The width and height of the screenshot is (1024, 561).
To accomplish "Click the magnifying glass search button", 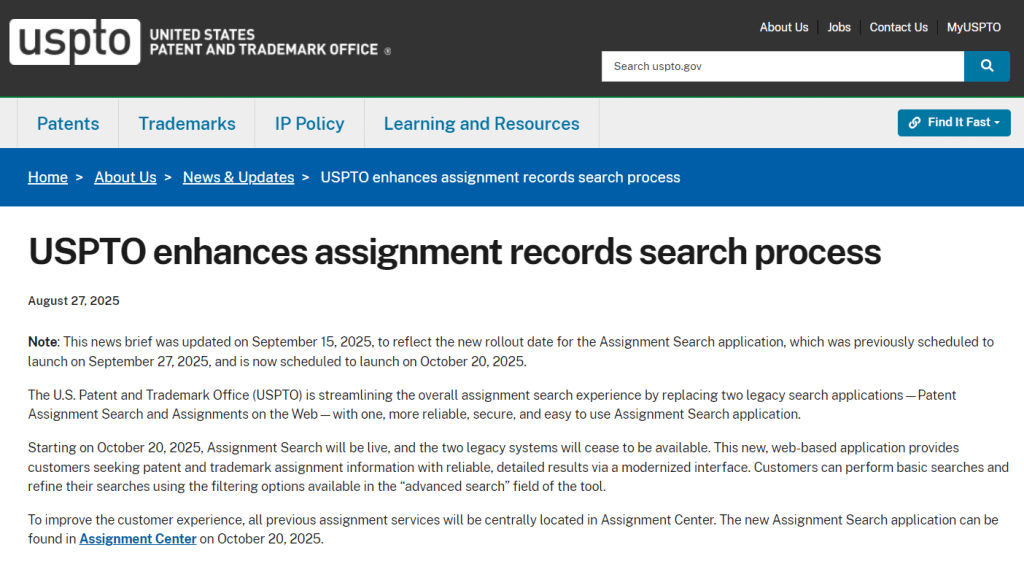I will click(x=987, y=66).
